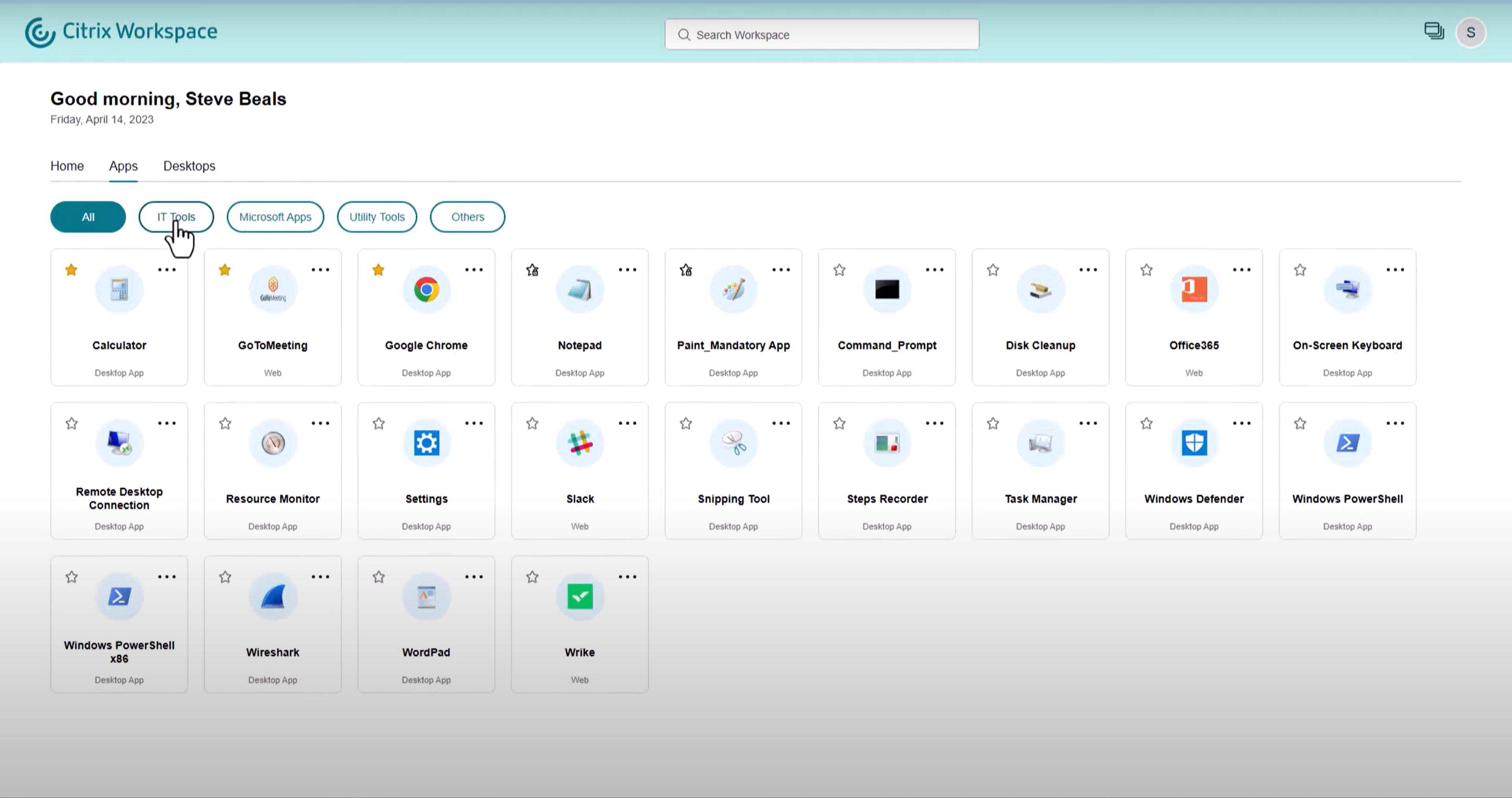Favorite Command_Prompt with its star
The image size is (1512, 798).
[839, 270]
